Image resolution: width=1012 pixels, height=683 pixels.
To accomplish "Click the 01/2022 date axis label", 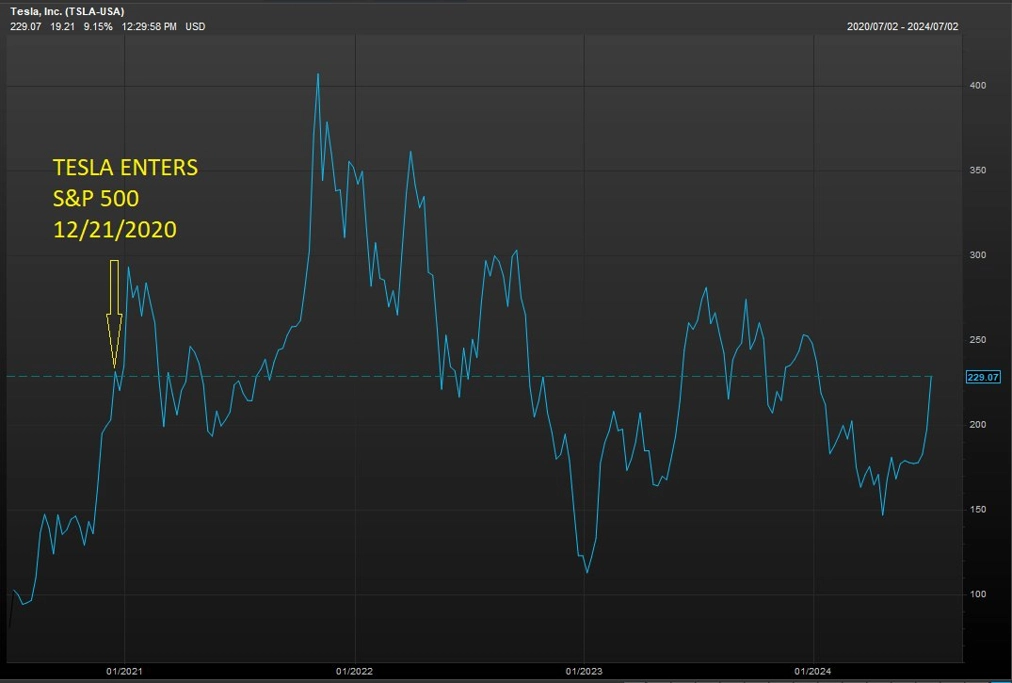I will pos(354,671).
